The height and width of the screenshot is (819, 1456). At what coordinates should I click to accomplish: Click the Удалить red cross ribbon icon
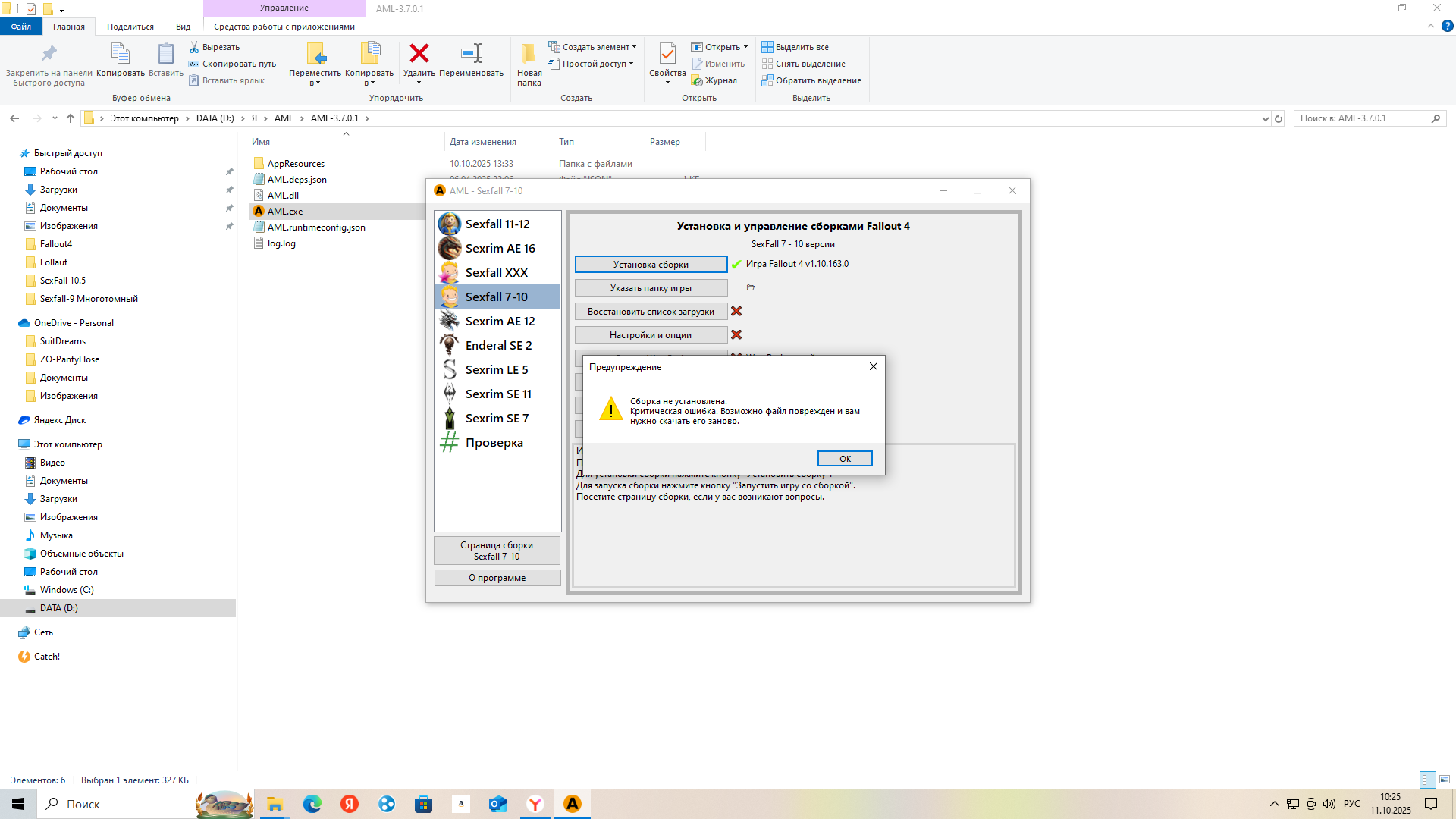[419, 53]
